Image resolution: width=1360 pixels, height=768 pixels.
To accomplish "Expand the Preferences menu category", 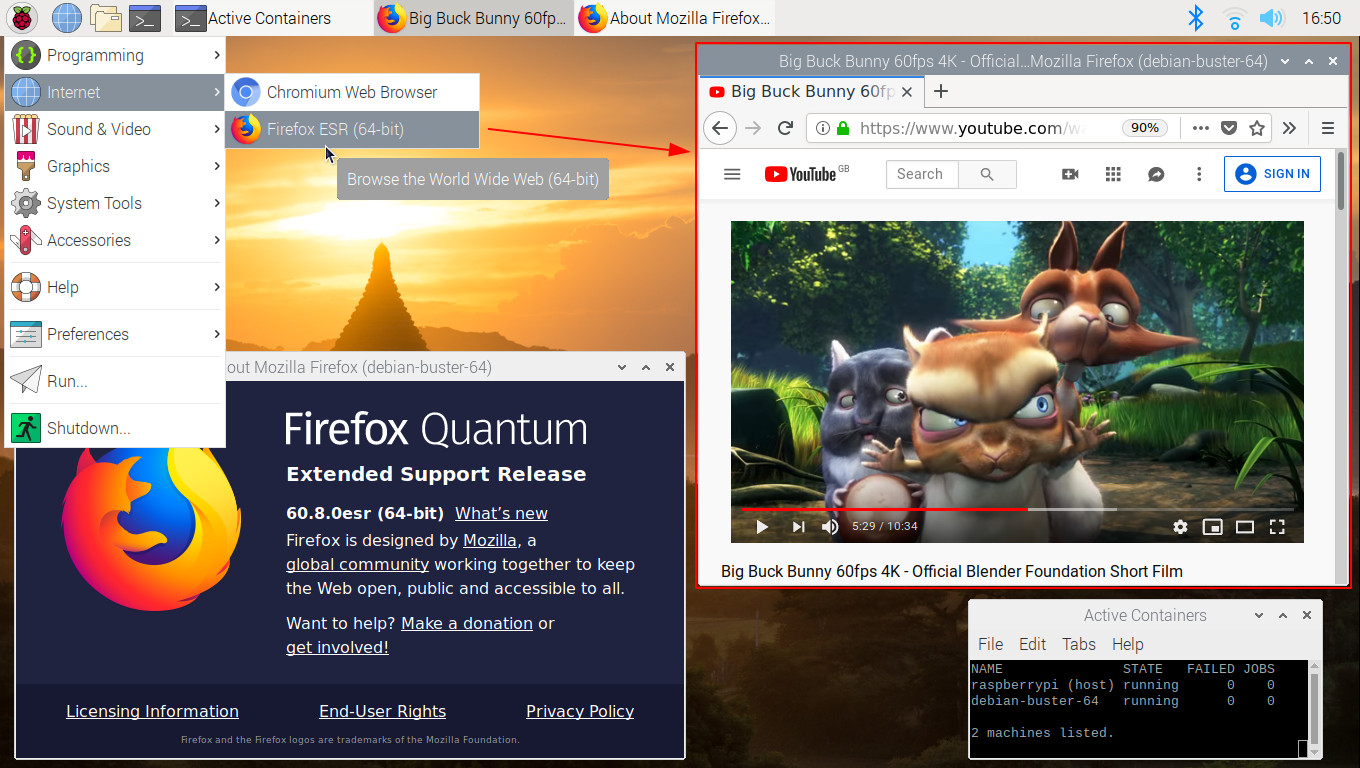I will click(115, 334).
